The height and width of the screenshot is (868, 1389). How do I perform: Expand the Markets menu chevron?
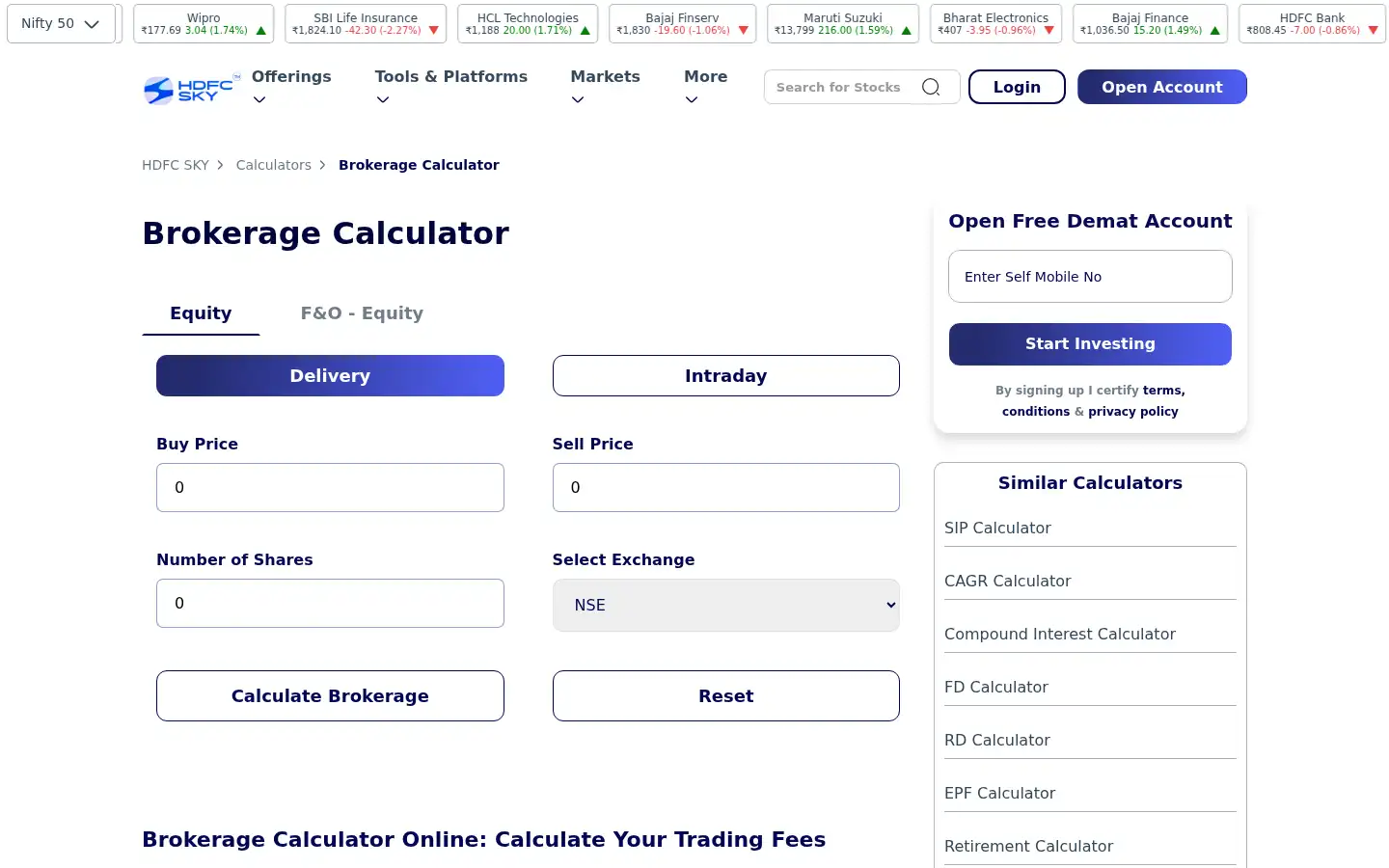(x=578, y=99)
